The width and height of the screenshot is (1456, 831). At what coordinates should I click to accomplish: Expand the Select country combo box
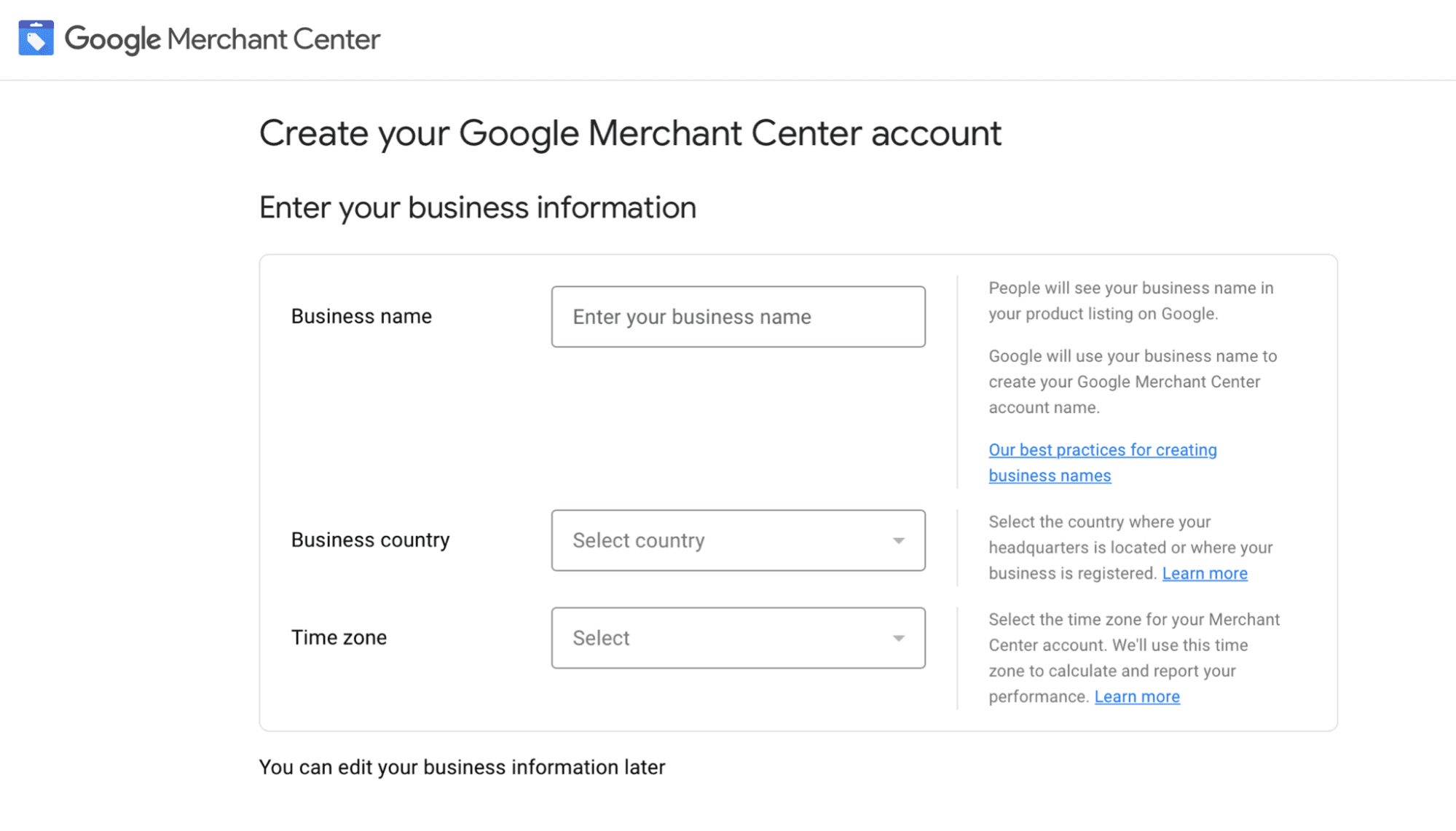738,540
